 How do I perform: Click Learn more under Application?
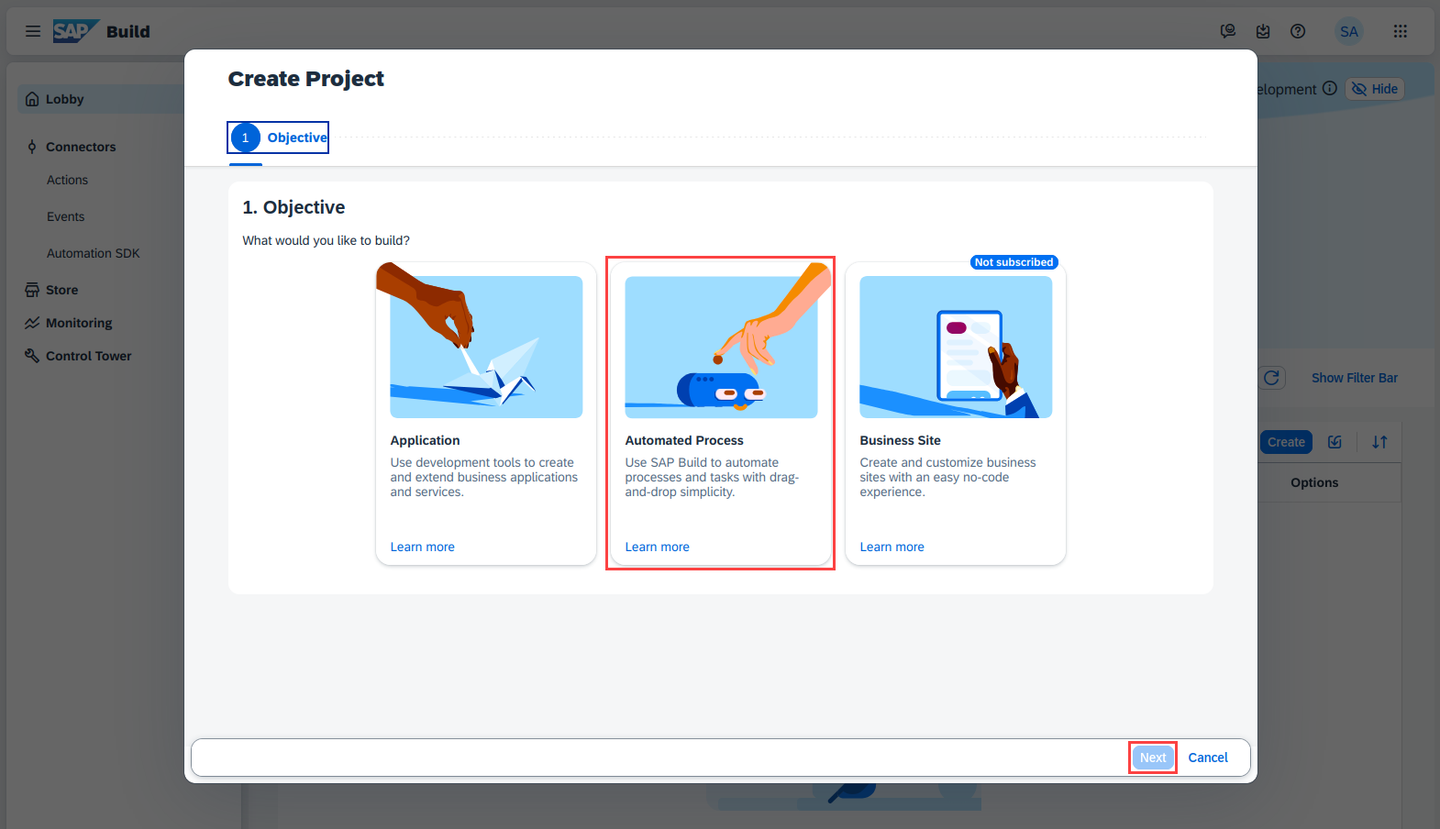(422, 547)
